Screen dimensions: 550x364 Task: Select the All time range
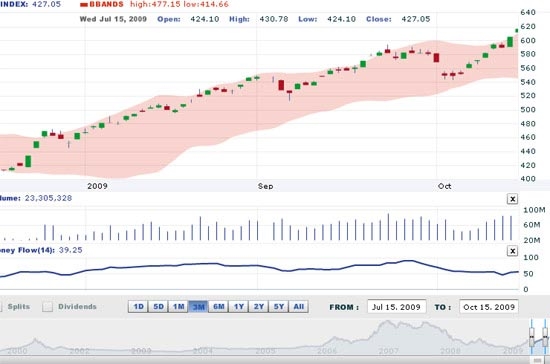tap(299, 307)
